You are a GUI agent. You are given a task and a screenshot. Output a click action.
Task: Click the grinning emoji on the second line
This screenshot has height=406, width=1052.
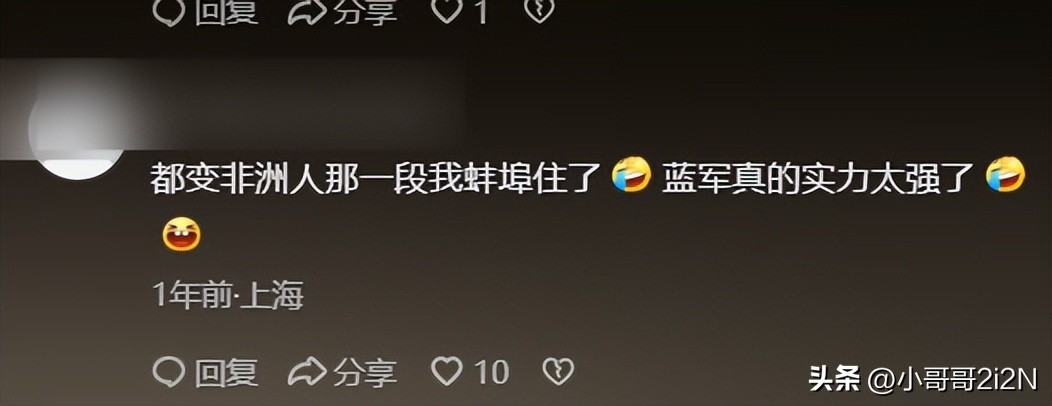click(x=181, y=236)
